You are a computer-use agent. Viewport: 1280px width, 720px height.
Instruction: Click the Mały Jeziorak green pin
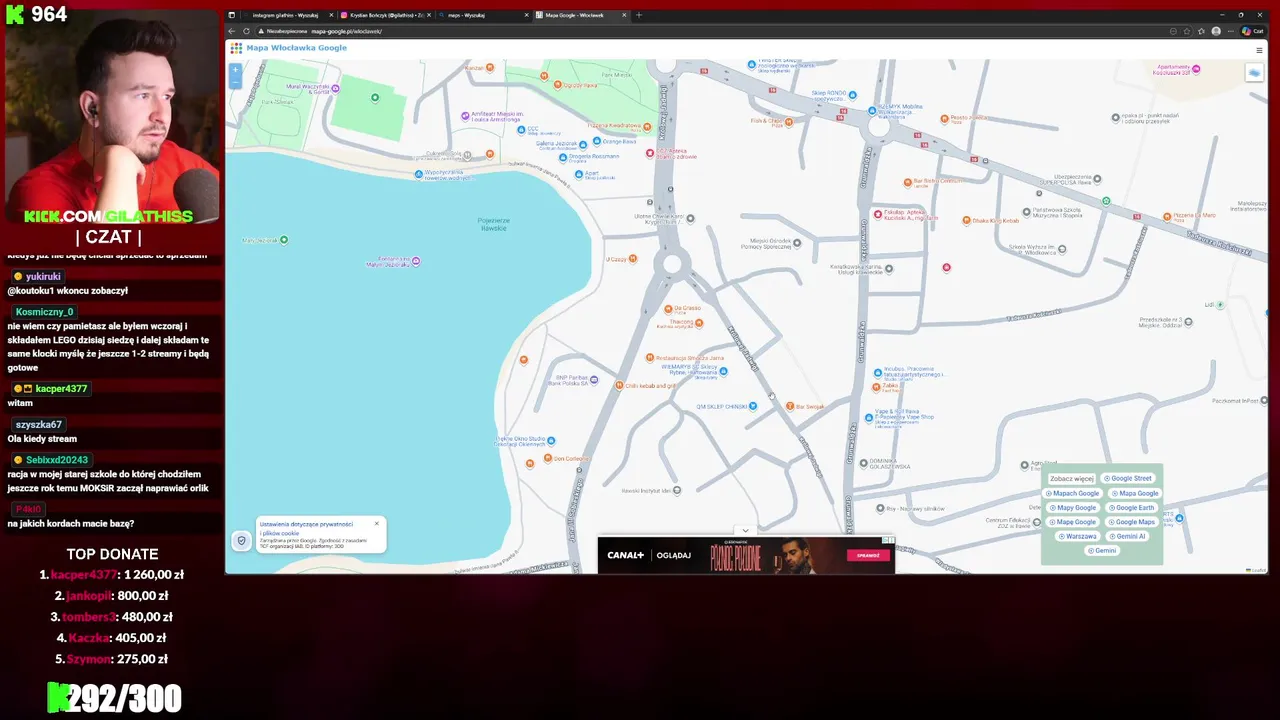[284, 240]
